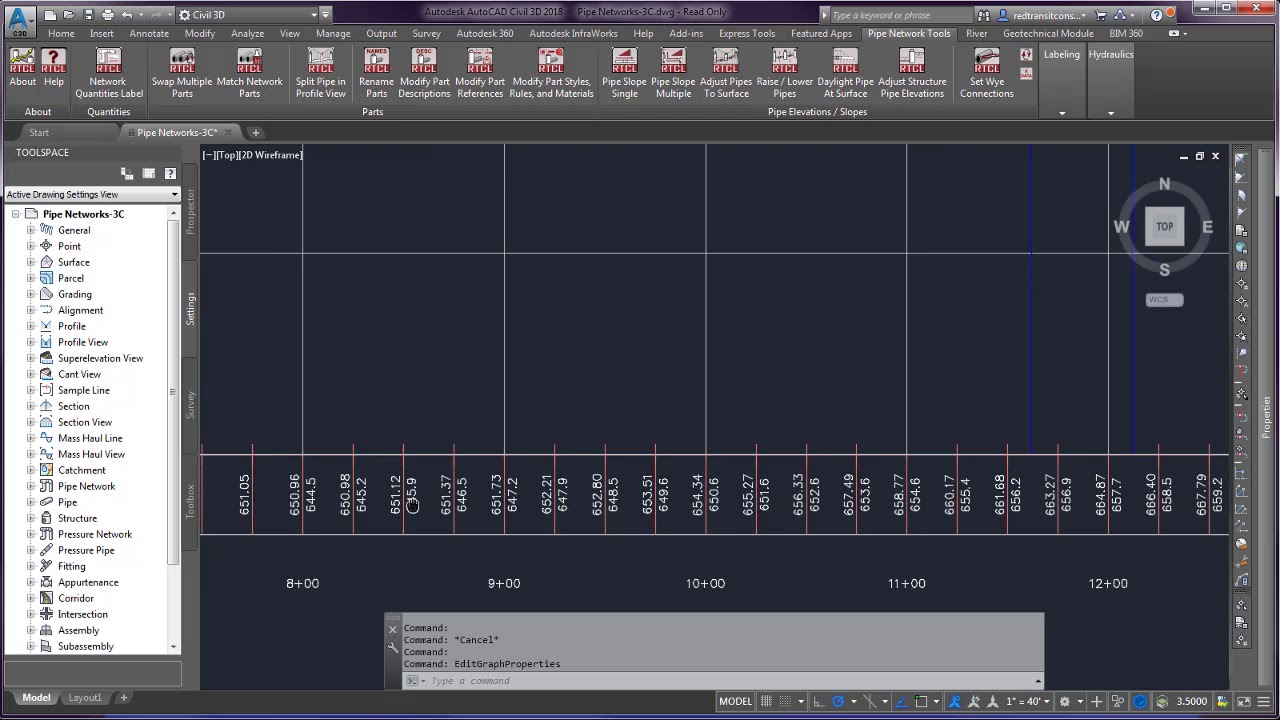Open Modify Part Descriptions tool
Viewport: 1280px width, 720px height.
[424, 74]
